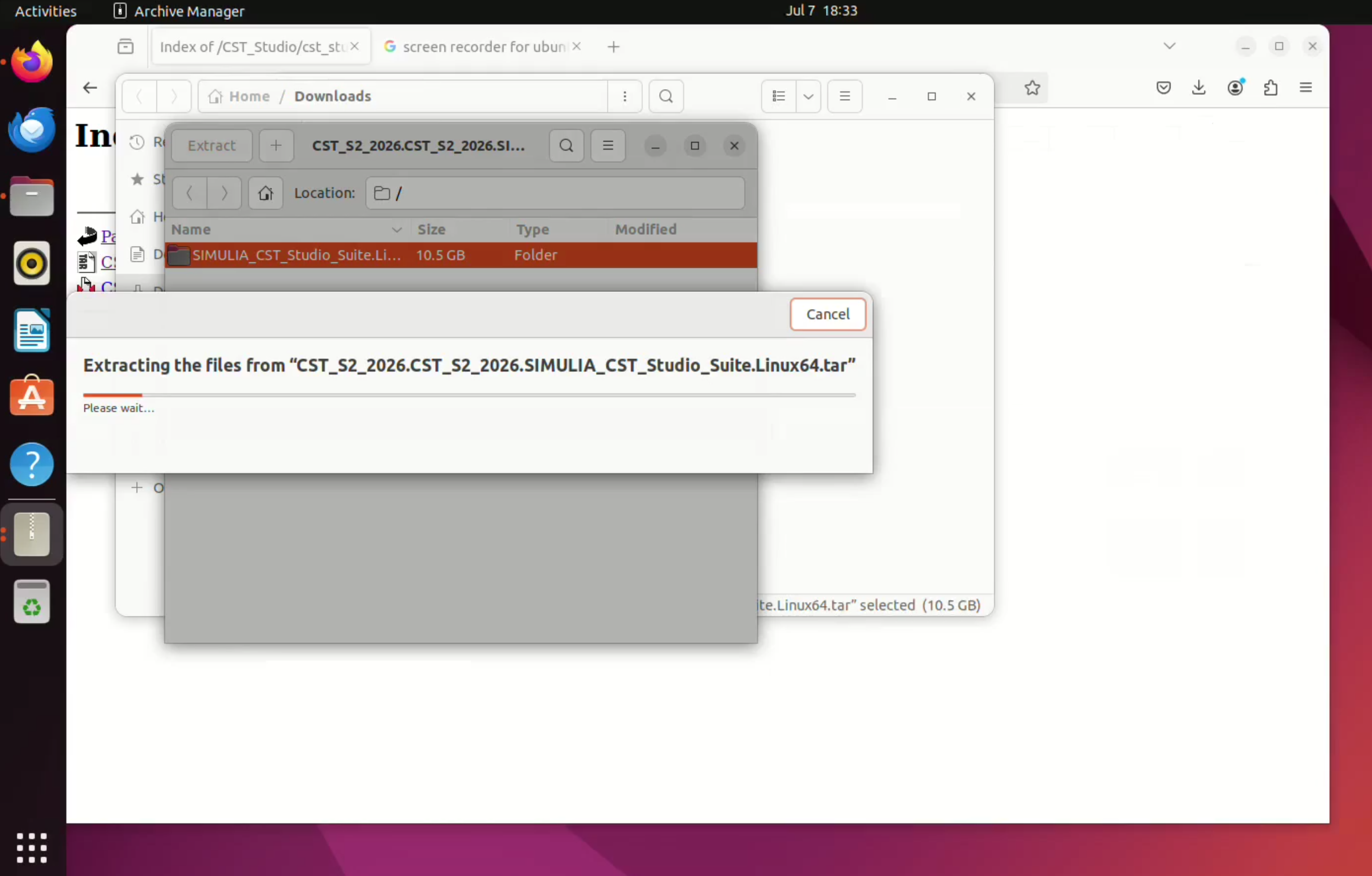The image size is (1372, 876).
Task: Click the Downloads breadcrumb in Files window
Action: click(333, 96)
